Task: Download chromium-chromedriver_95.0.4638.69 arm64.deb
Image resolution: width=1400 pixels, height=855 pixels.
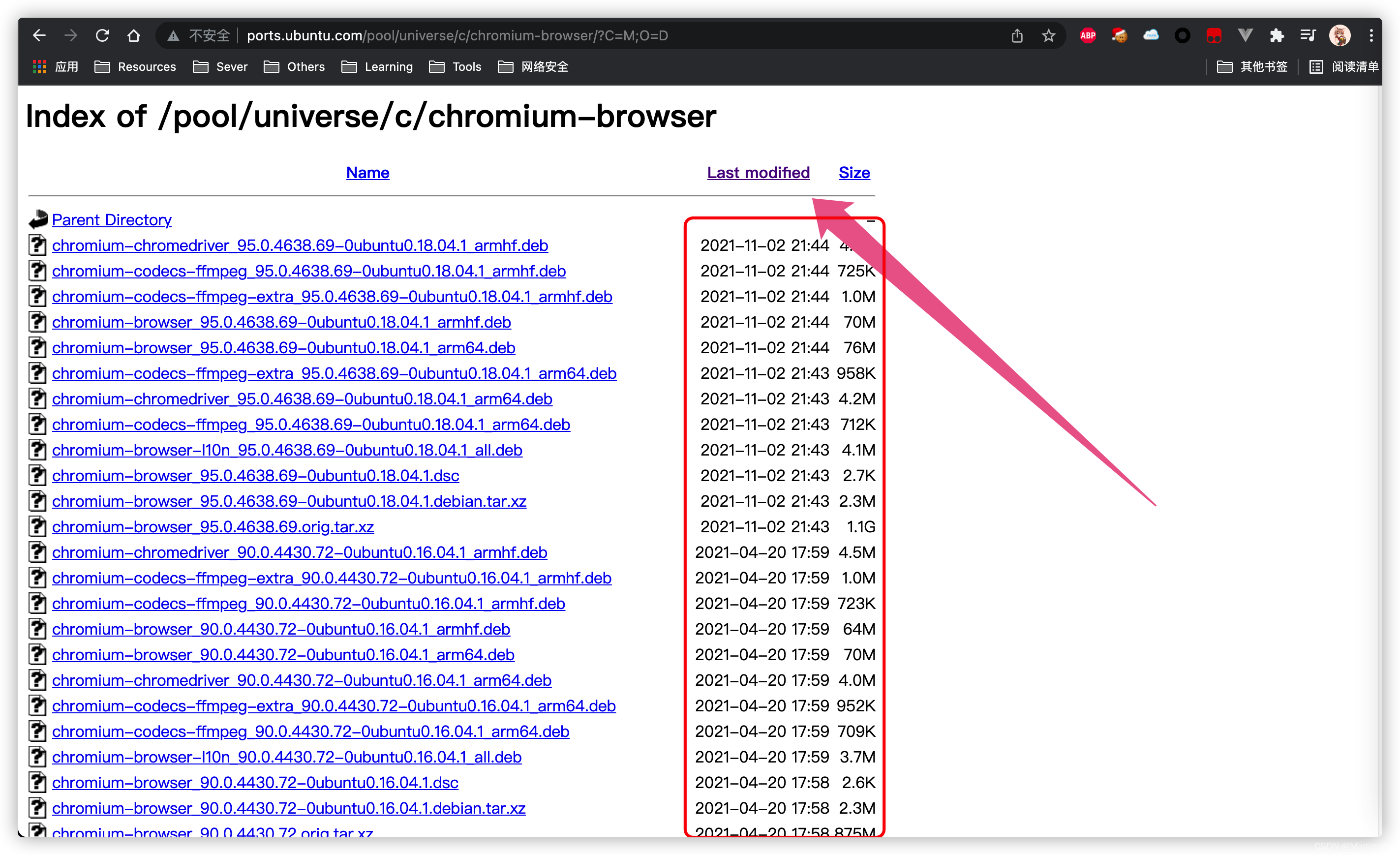Action: tap(302, 399)
